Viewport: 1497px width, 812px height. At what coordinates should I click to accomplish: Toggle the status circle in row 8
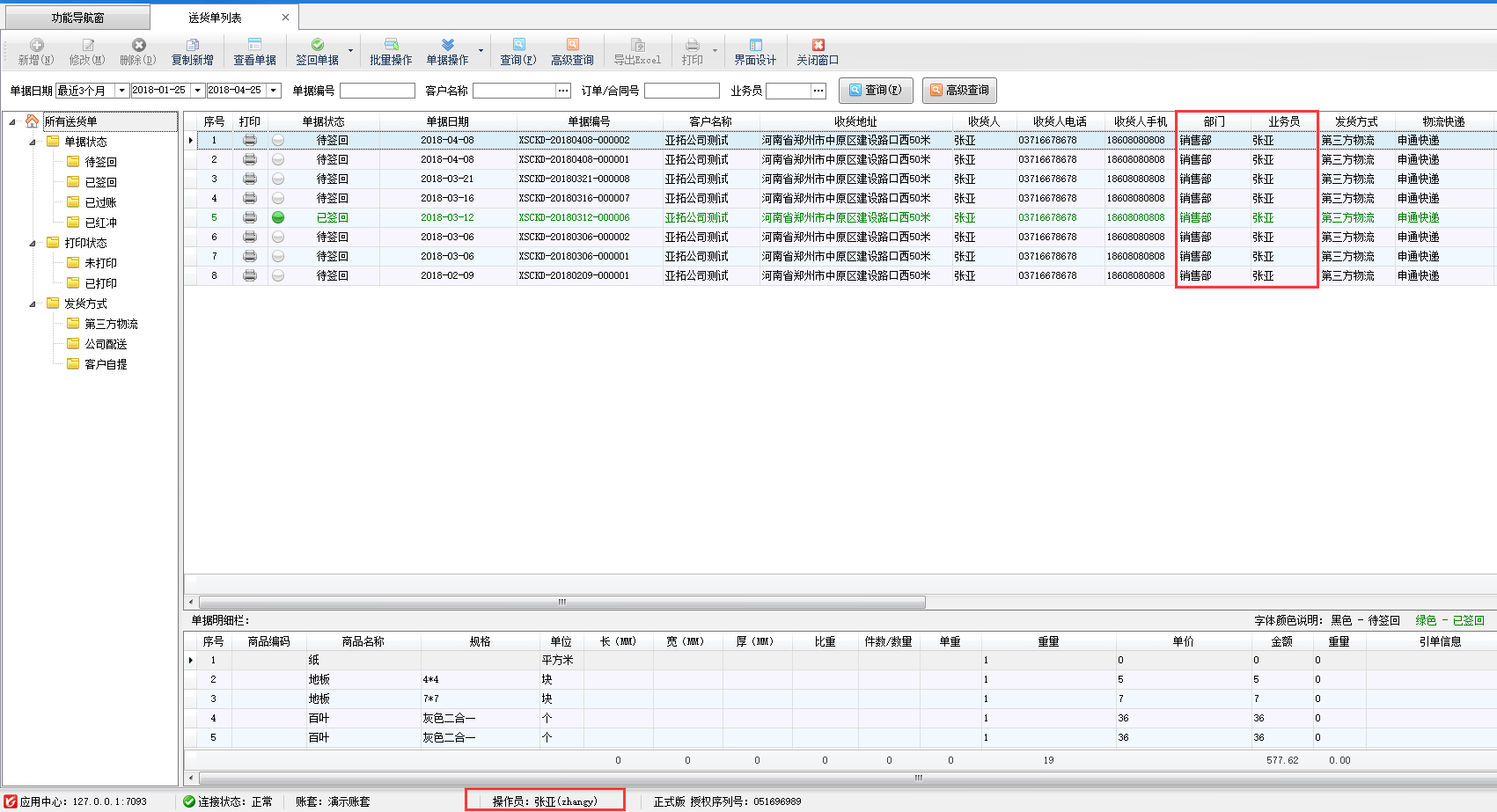(278, 275)
